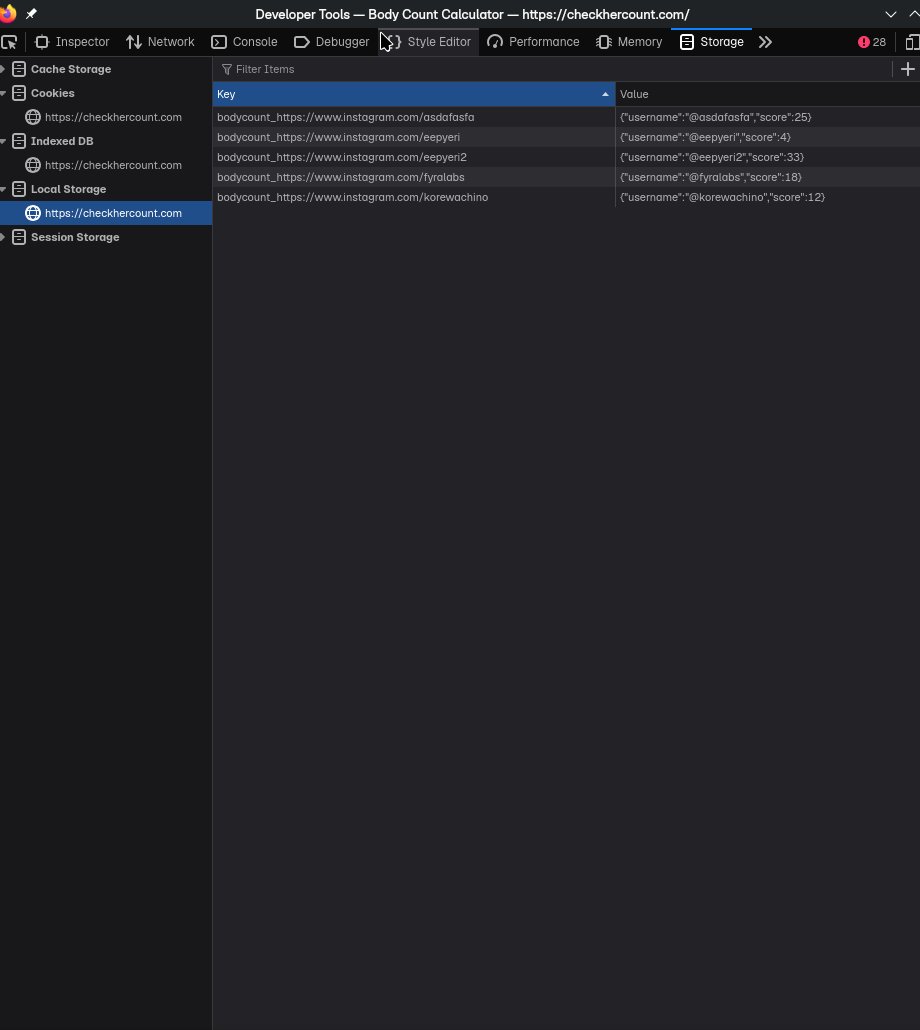The image size is (920, 1030).
Task: Select the bodycount eepyeri key
Action: pyautogui.click(x=339, y=137)
